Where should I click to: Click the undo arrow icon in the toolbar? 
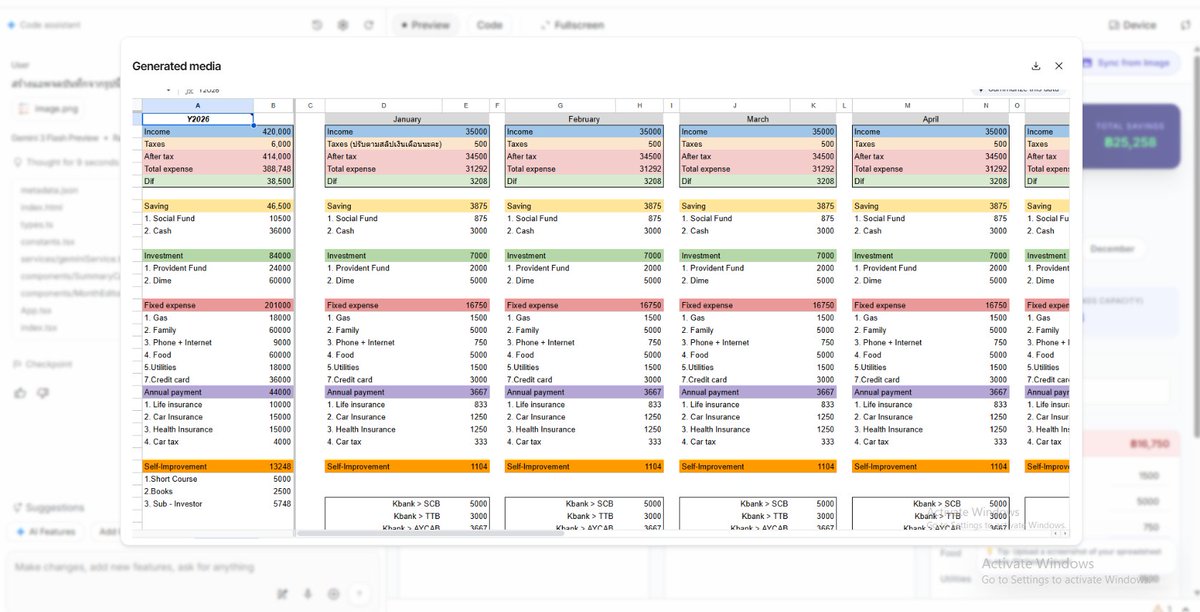pyautogui.click(x=317, y=25)
